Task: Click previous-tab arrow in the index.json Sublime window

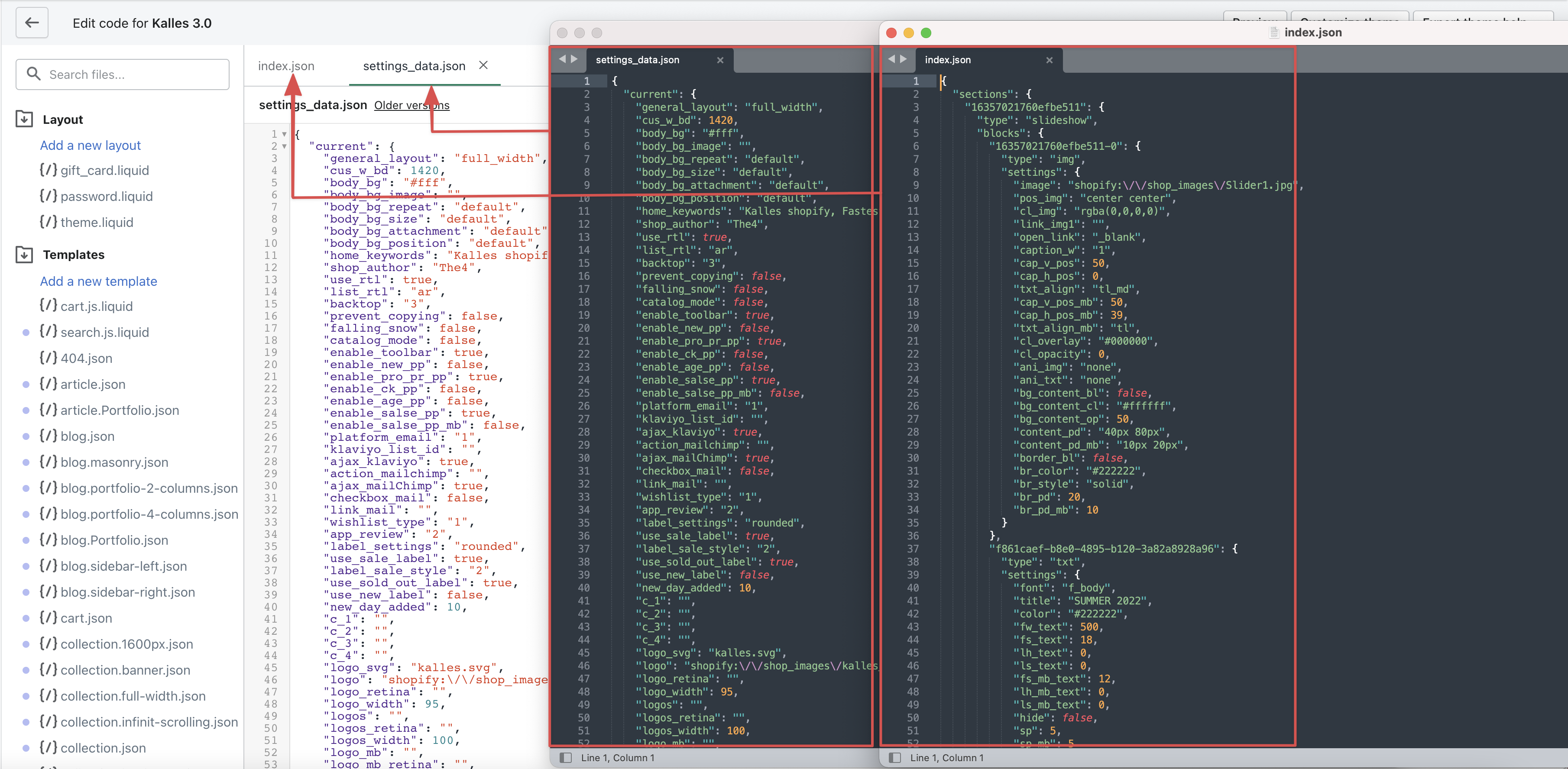Action: [892, 59]
